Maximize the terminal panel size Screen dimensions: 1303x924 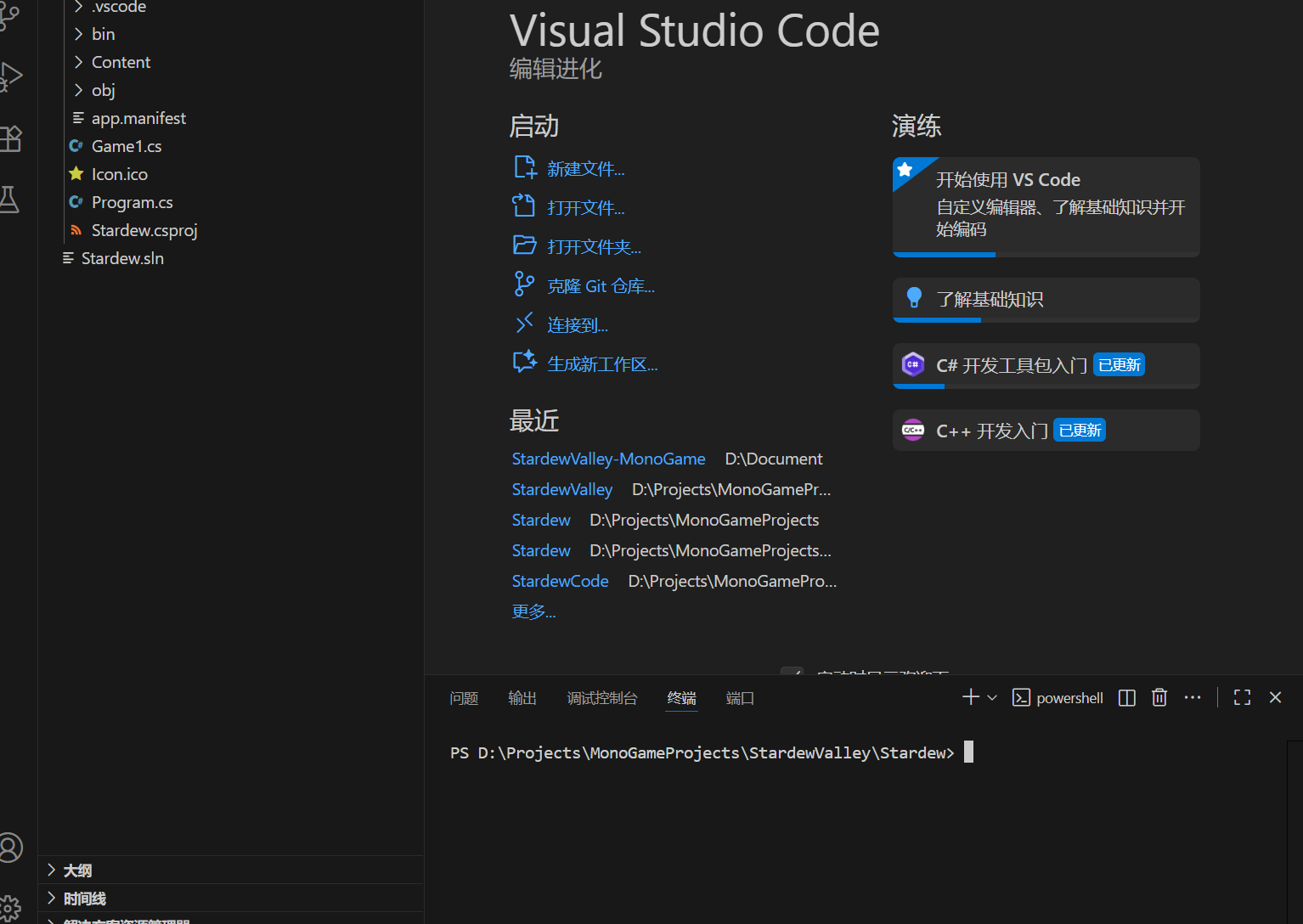pos(1243,698)
